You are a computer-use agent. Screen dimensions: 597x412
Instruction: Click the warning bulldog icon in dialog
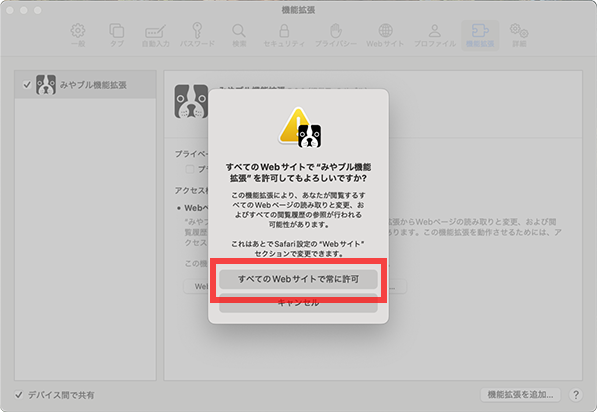click(300, 128)
